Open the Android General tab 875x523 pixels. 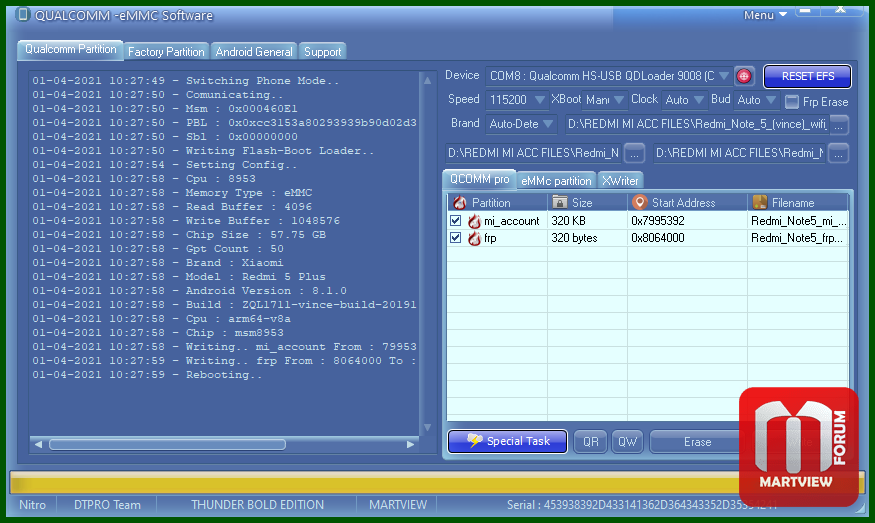click(x=254, y=52)
